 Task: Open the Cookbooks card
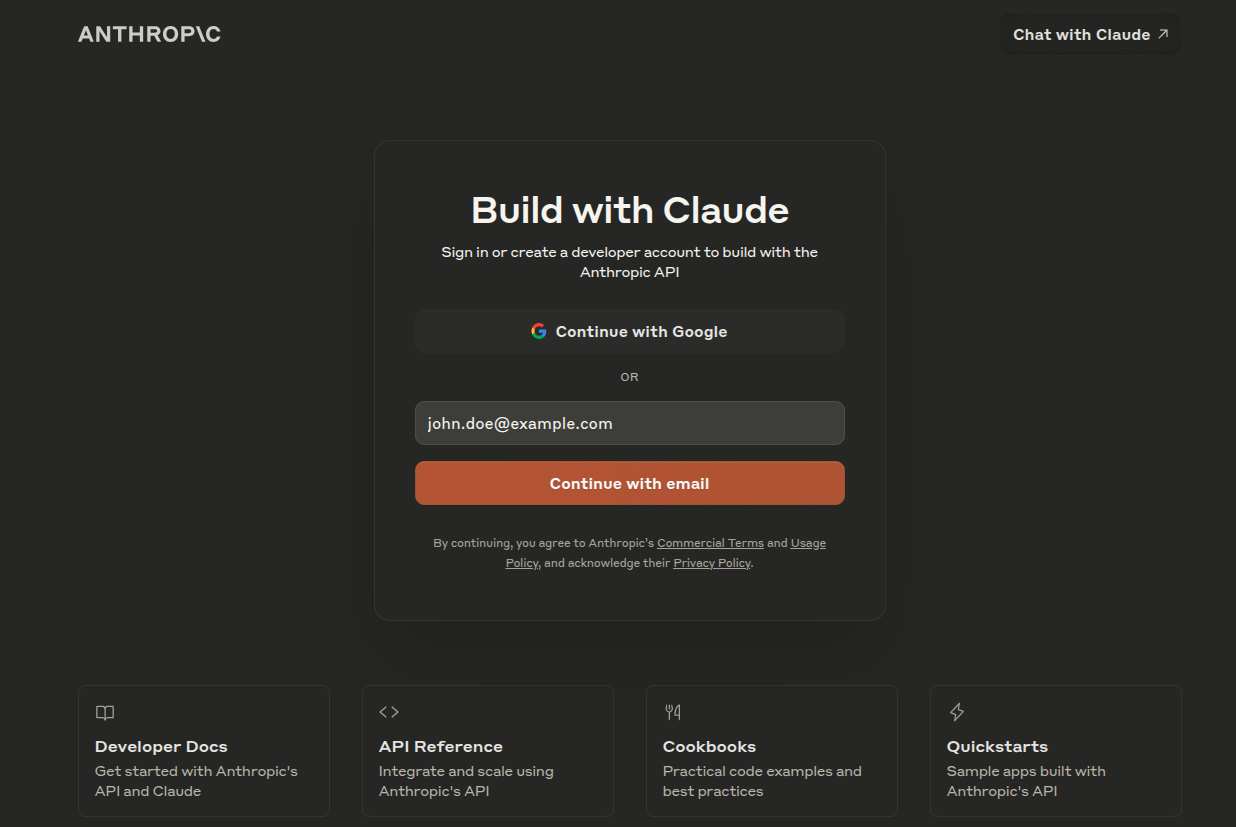(x=771, y=750)
